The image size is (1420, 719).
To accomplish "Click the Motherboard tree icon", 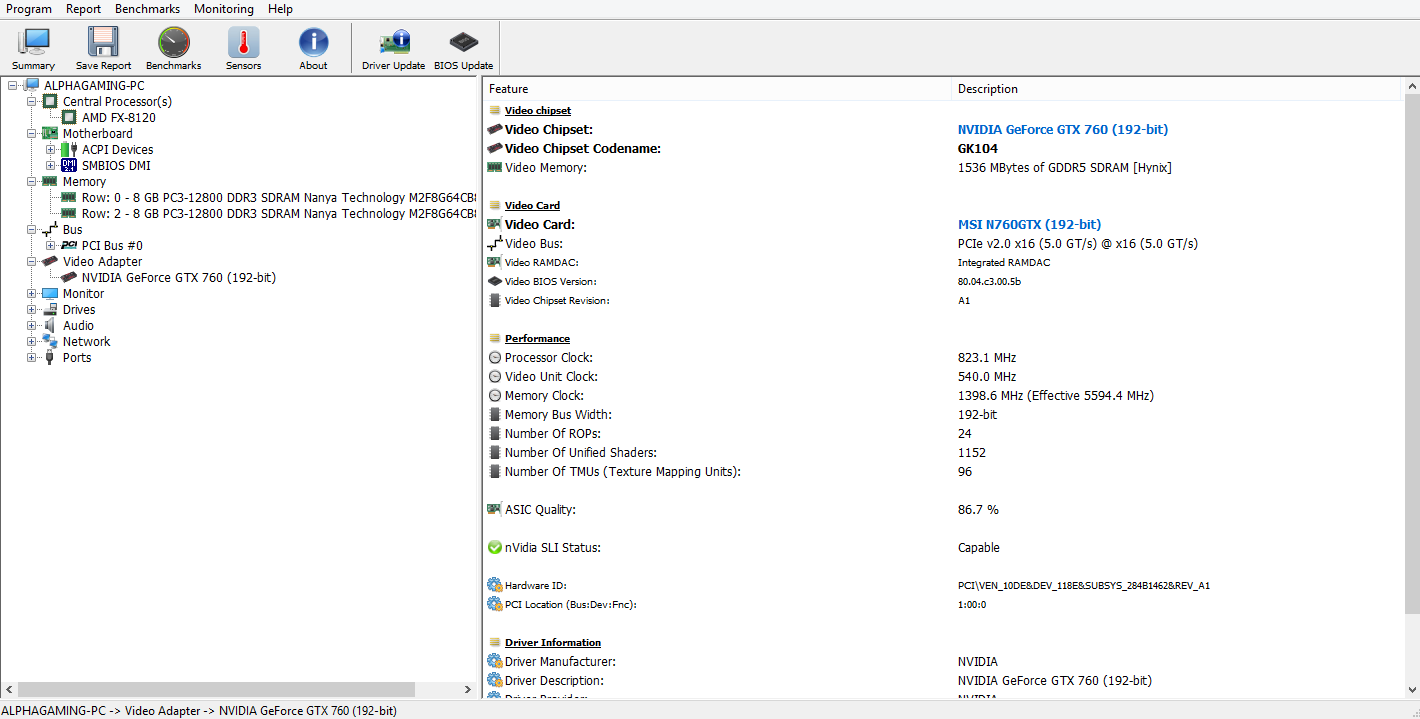I will pos(50,133).
